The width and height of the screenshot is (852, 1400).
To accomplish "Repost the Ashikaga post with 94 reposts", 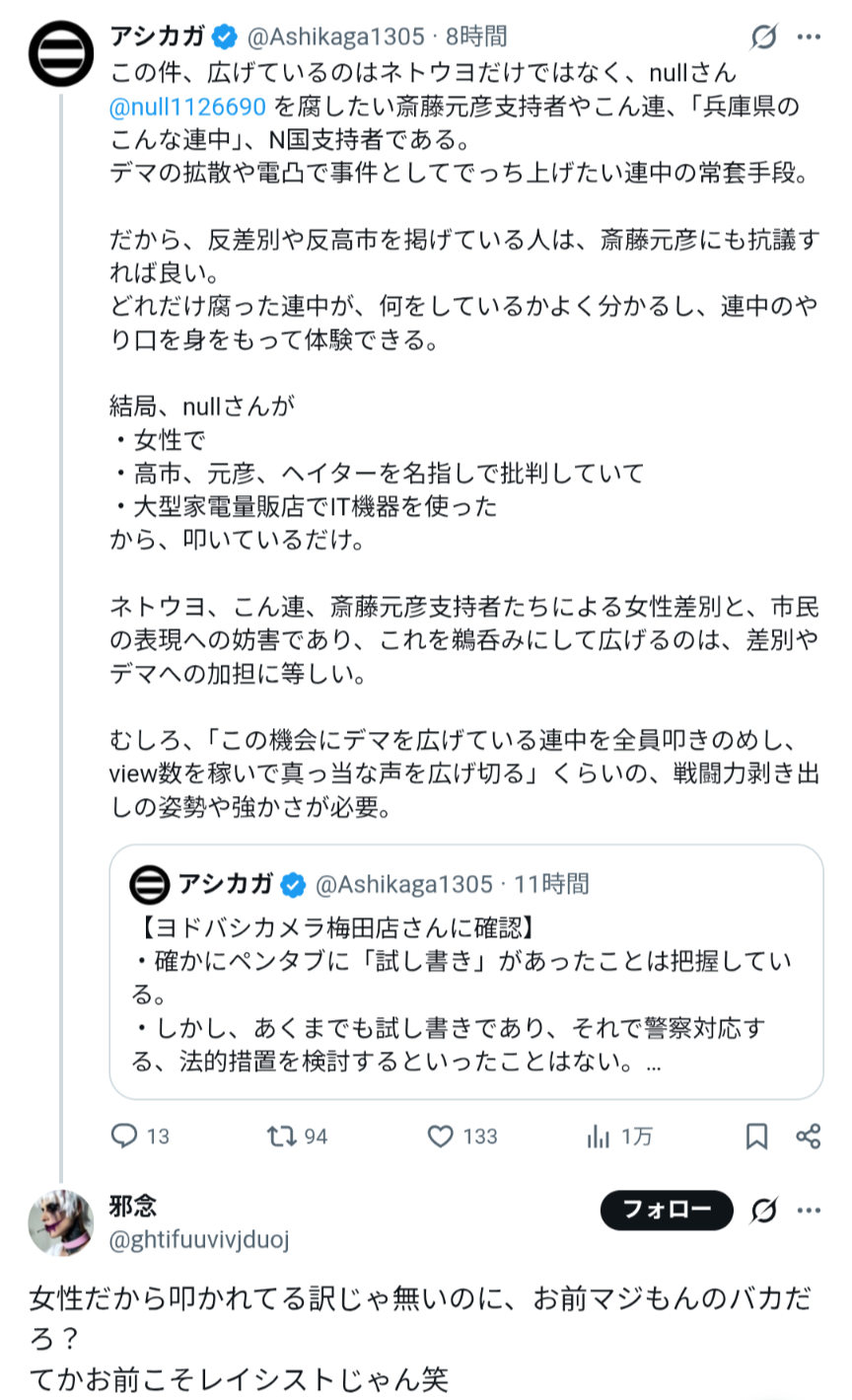I will point(283,1136).
